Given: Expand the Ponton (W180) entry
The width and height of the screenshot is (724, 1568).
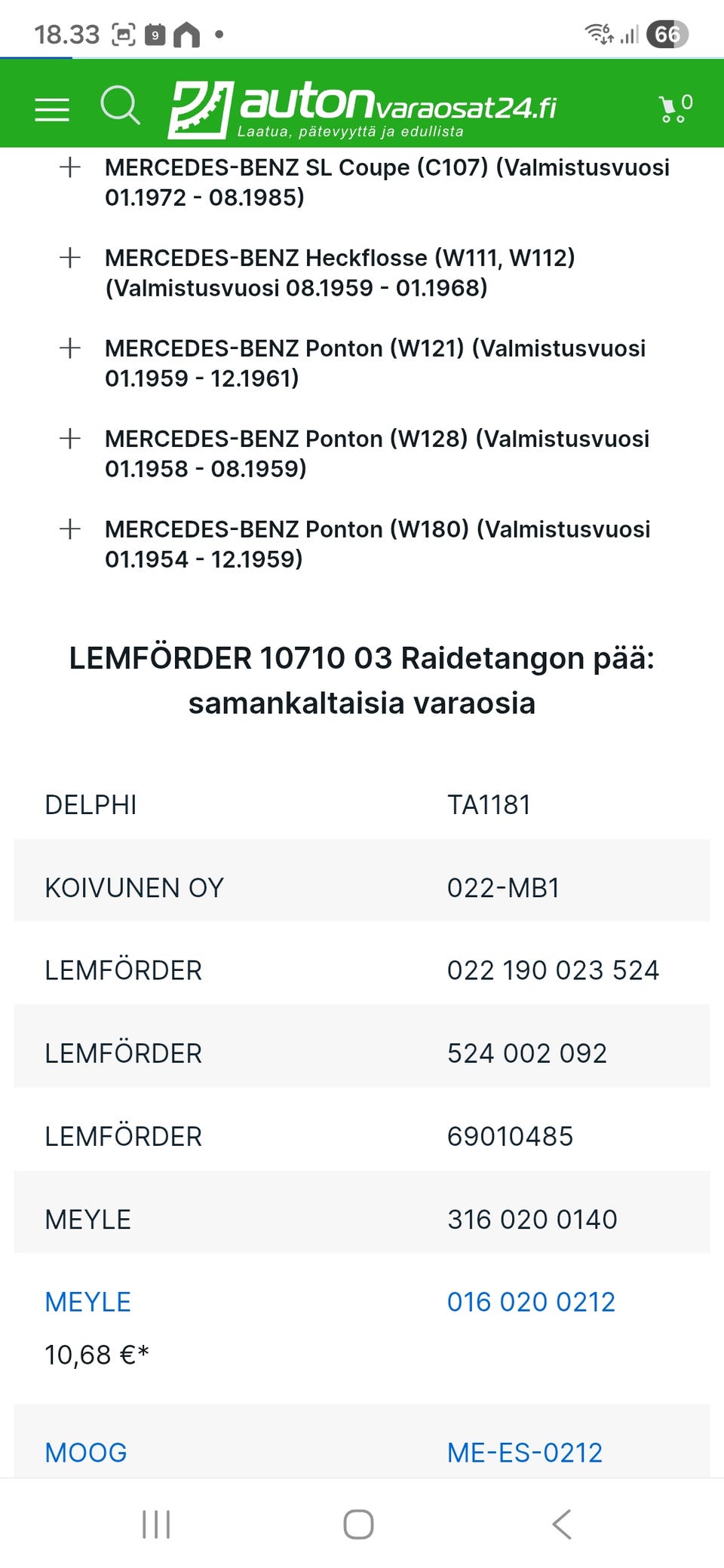Looking at the screenshot, I should (70, 529).
